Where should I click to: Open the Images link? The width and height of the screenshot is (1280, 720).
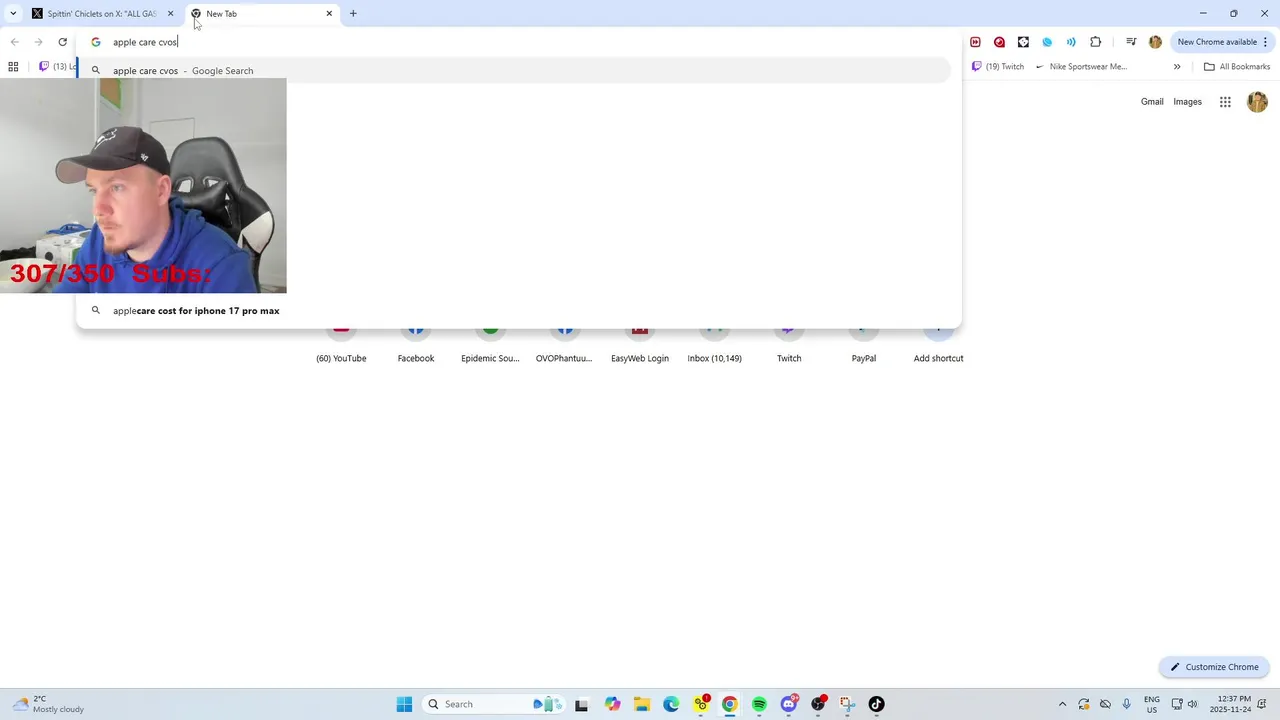pyautogui.click(x=1187, y=102)
